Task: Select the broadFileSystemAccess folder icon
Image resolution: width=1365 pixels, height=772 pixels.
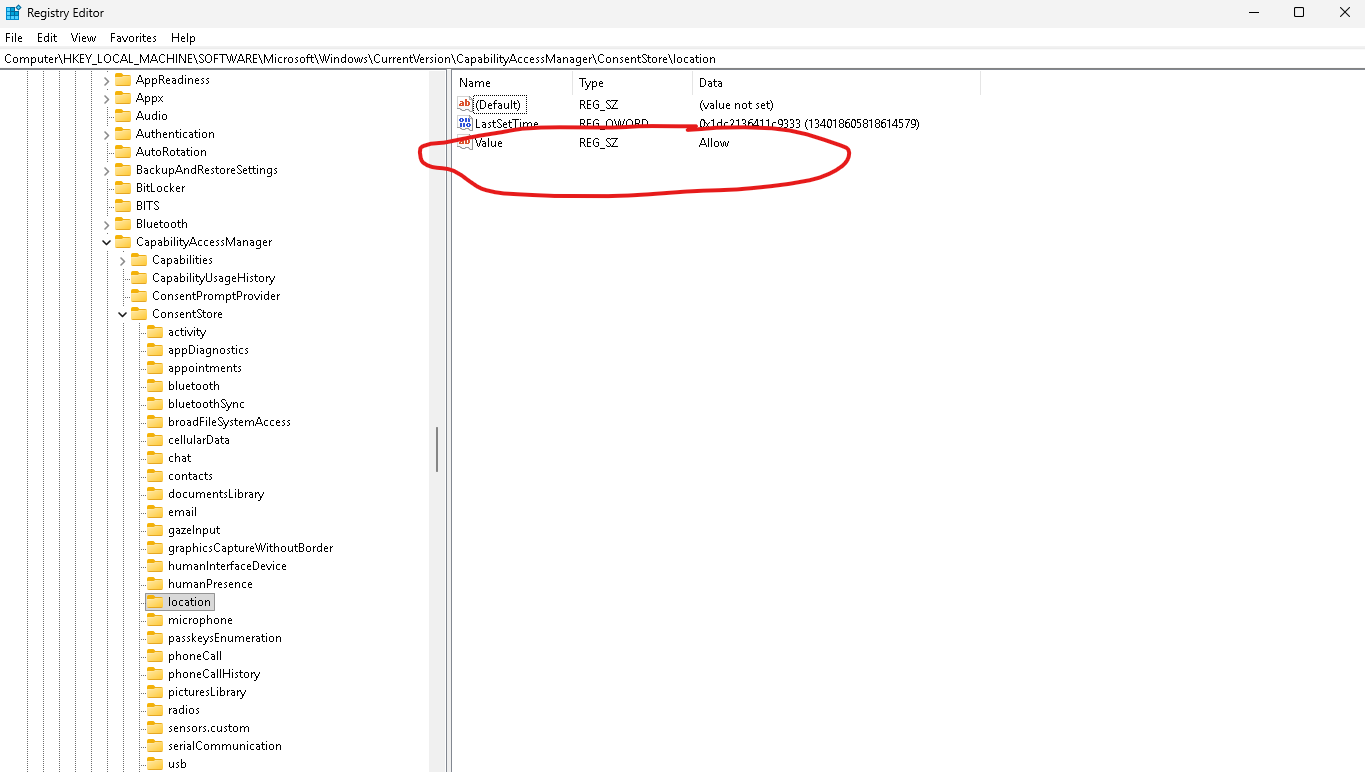Action: point(155,422)
